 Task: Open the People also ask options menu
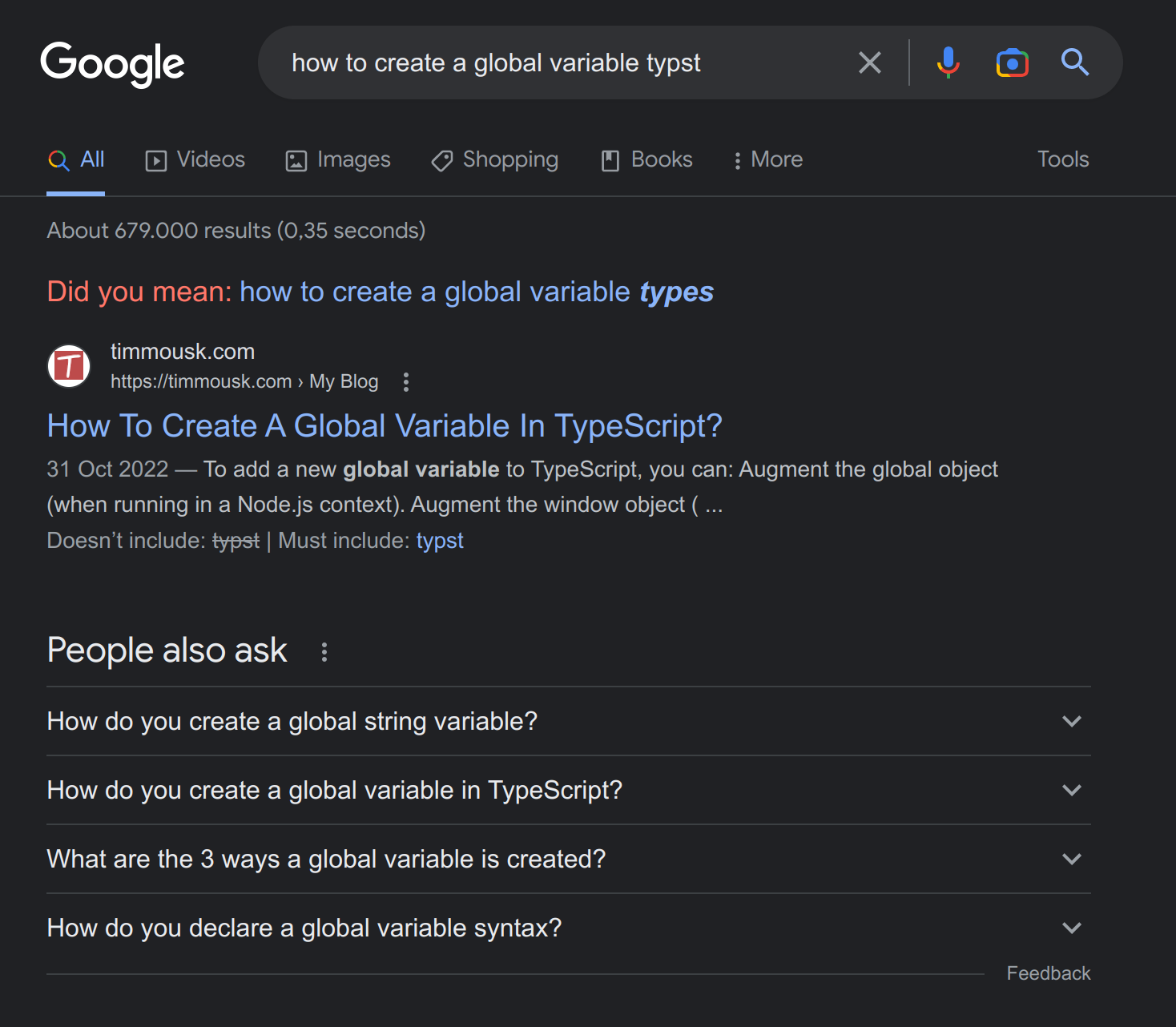pos(324,653)
